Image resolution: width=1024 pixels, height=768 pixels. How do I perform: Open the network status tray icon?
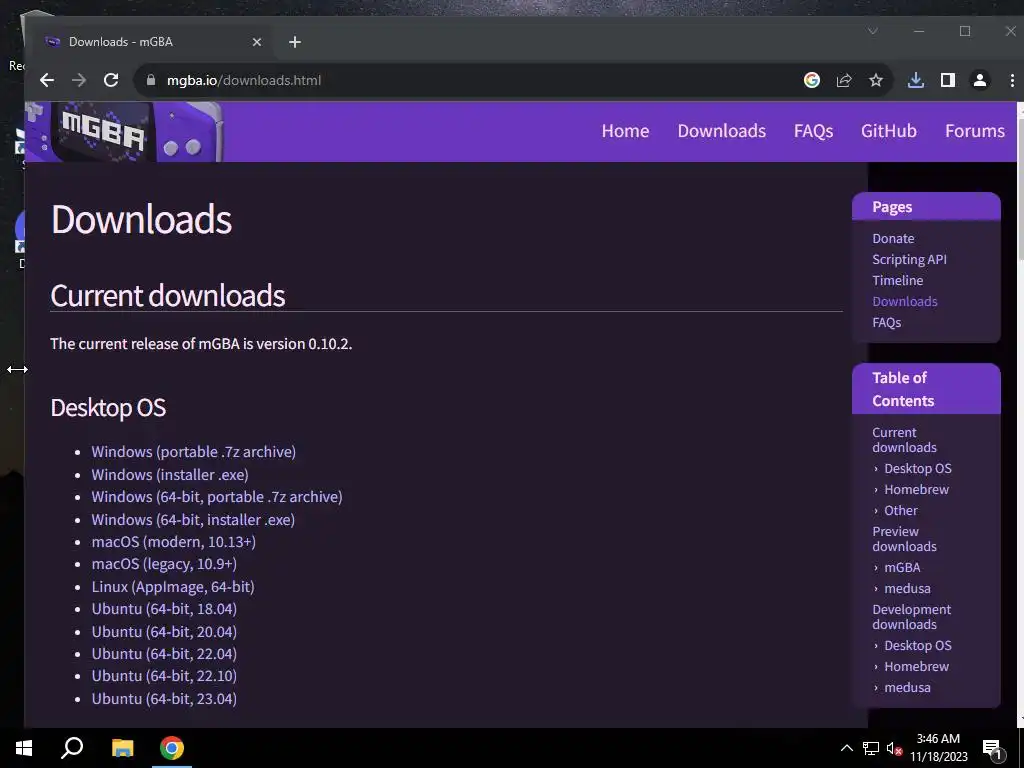(x=871, y=748)
